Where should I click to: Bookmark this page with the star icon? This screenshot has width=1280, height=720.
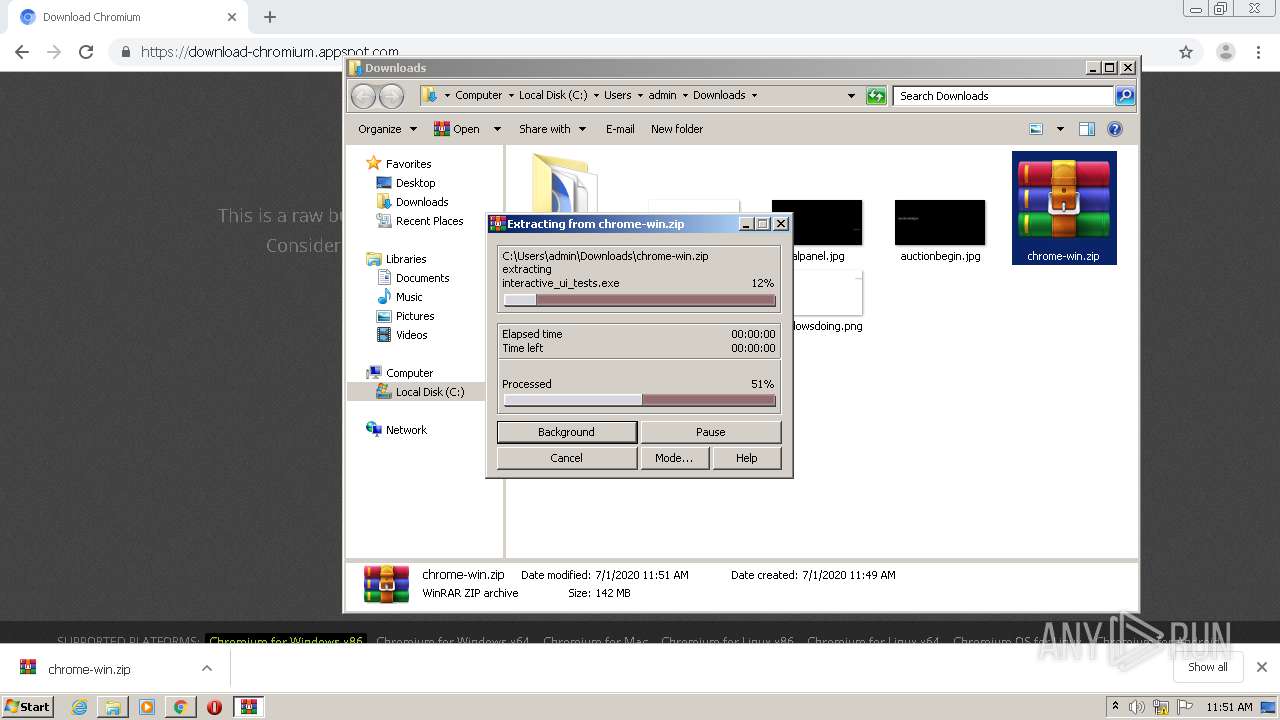pyautogui.click(x=1186, y=52)
